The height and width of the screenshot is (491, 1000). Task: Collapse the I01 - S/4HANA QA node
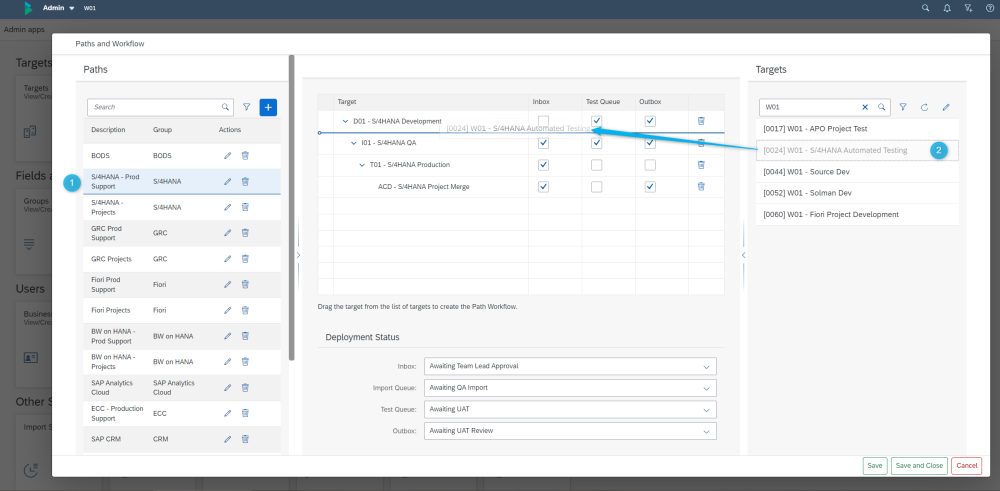click(x=354, y=143)
